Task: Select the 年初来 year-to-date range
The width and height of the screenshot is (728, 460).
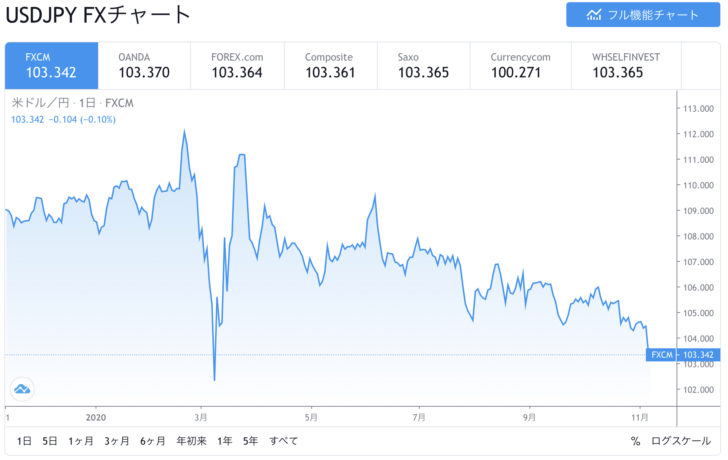Action: pyautogui.click(x=191, y=441)
